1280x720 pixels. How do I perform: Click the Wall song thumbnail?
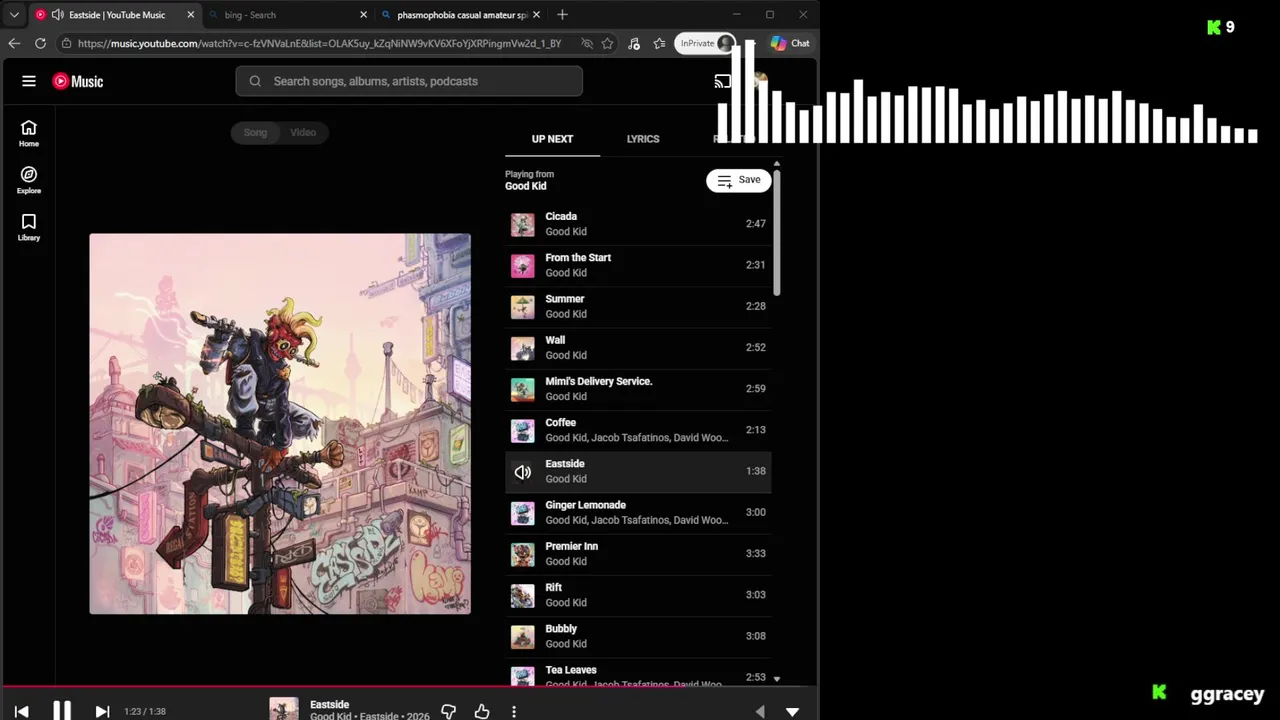[523, 348]
